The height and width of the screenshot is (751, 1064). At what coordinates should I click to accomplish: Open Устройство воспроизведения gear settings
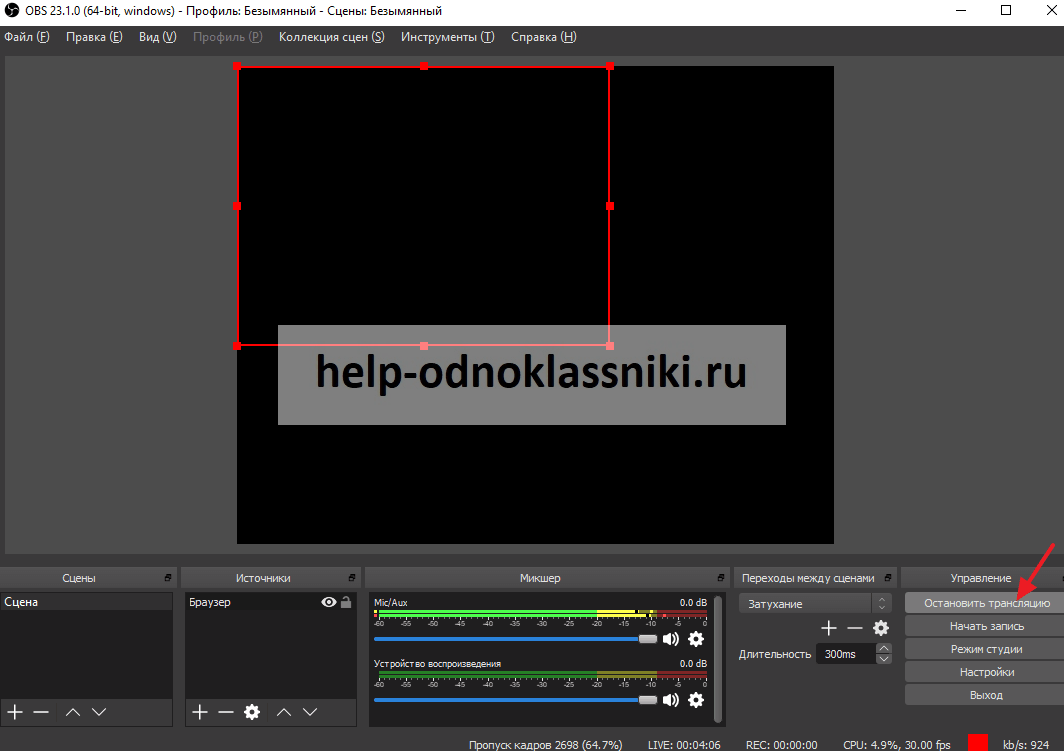tap(696, 700)
